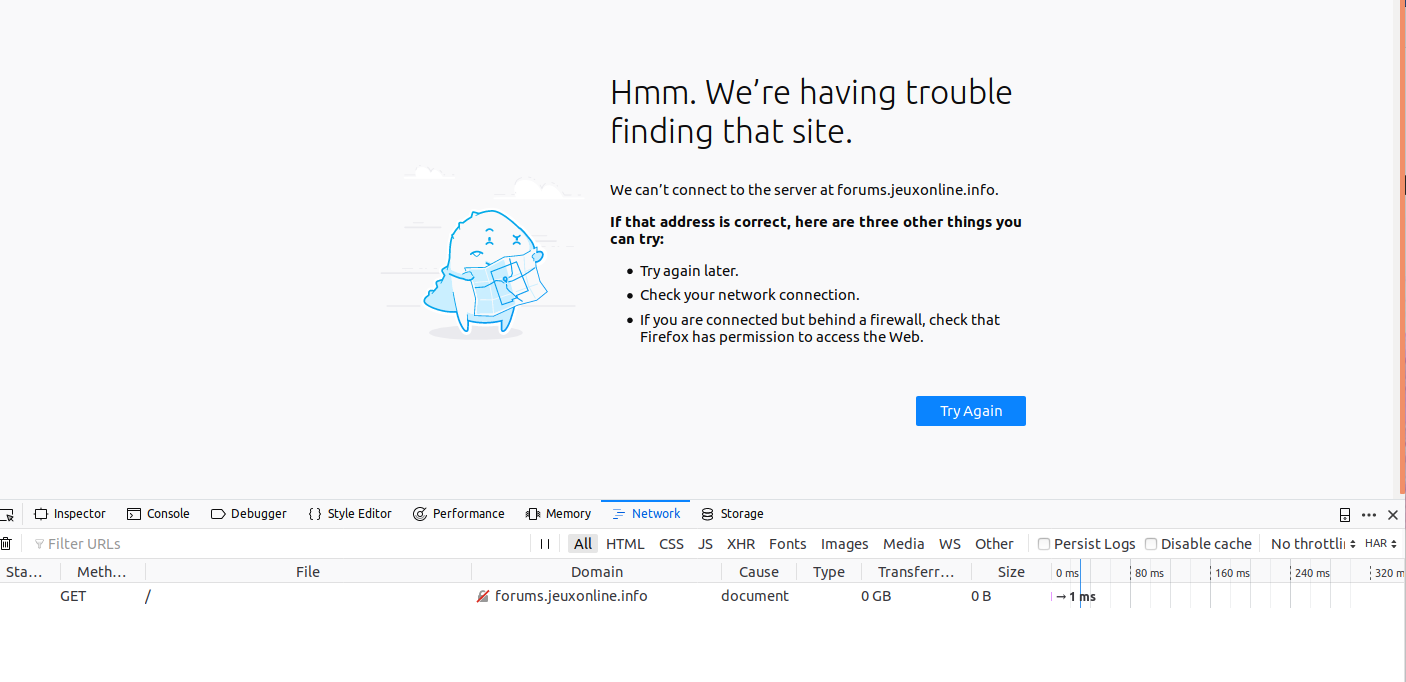The width and height of the screenshot is (1406, 682).
Task: Open the HAR dropdown menu
Action: click(1381, 544)
